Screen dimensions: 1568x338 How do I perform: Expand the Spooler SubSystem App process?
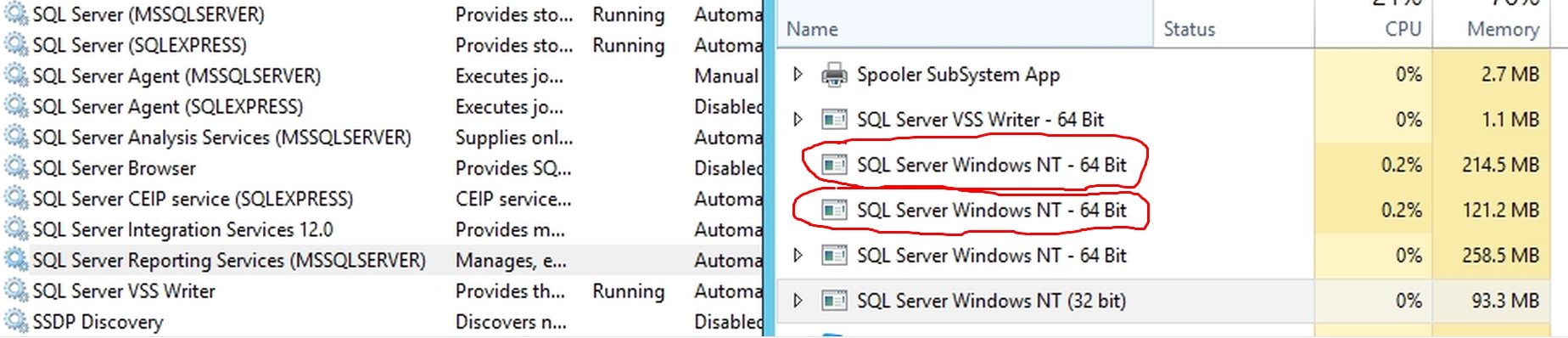coord(798,75)
